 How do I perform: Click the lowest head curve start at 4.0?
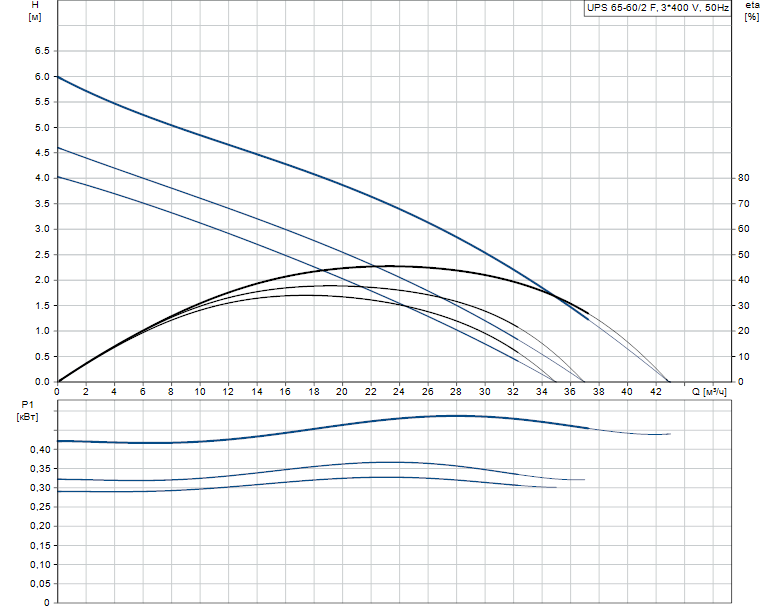(x=58, y=177)
